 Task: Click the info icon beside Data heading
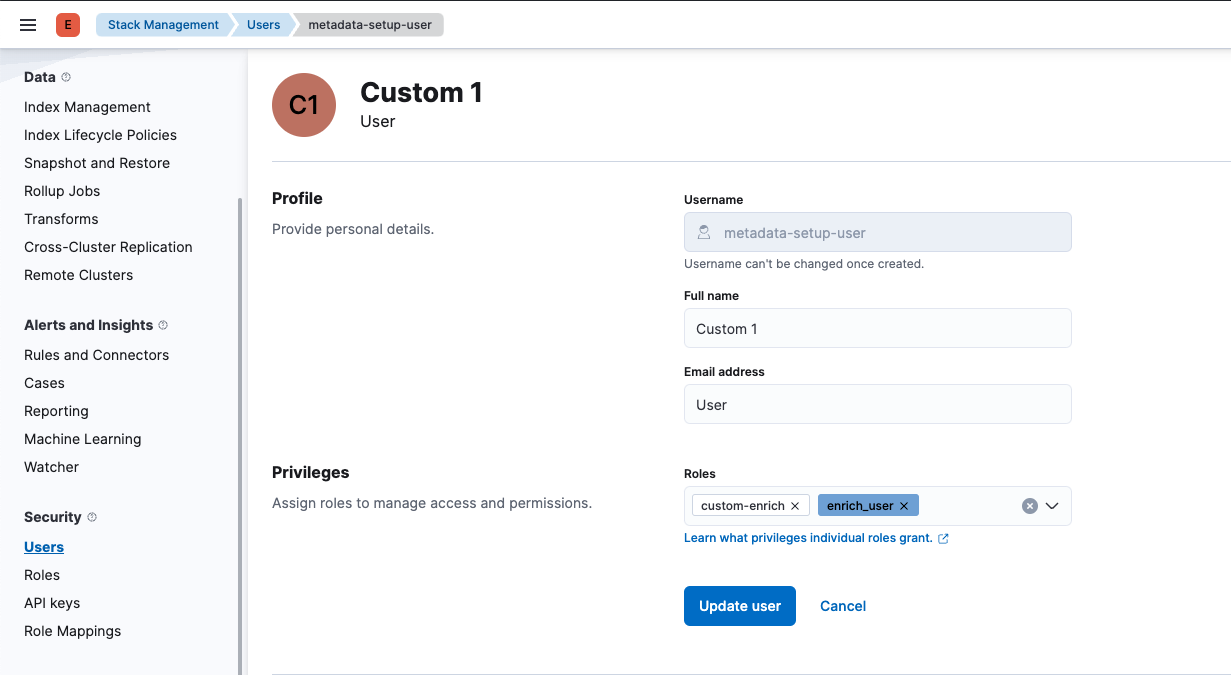(66, 77)
